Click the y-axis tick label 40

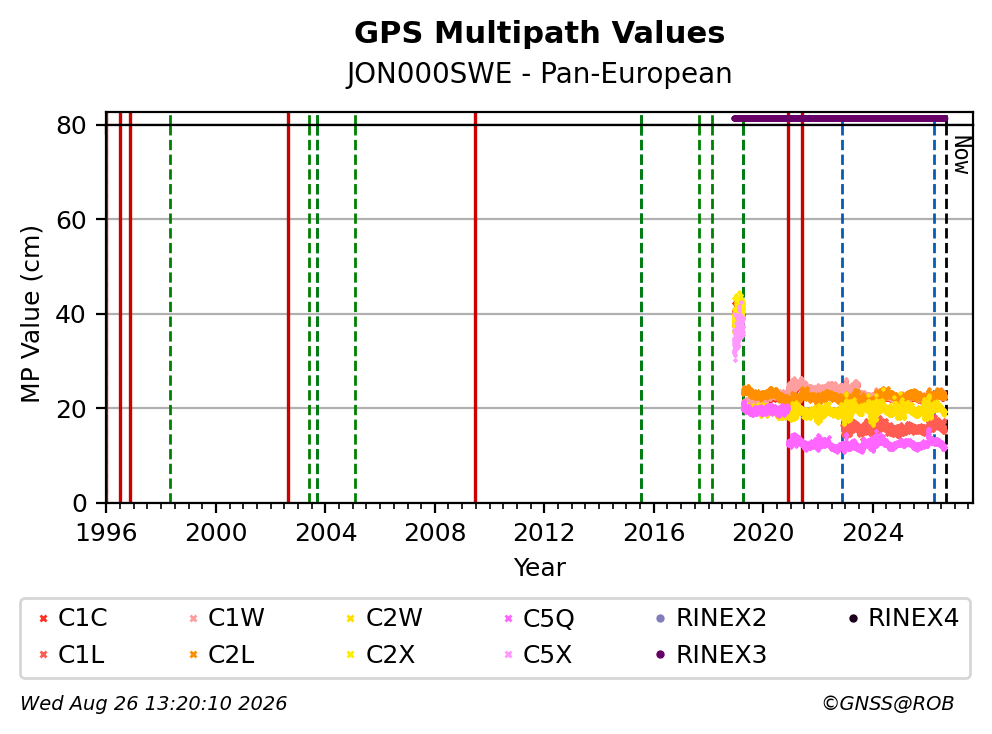click(71, 314)
